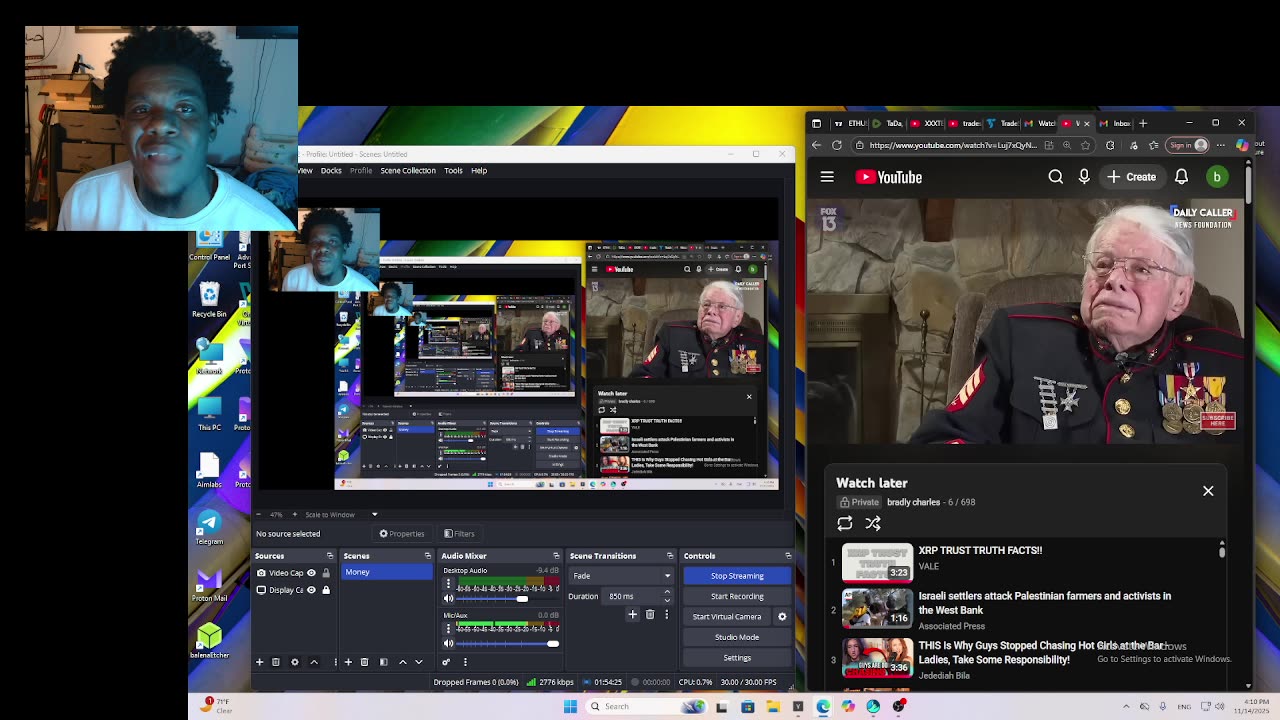The height and width of the screenshot is (720, 1280).
Task: Open the YouTube guide hamburger menu
Action: (827, 177)
